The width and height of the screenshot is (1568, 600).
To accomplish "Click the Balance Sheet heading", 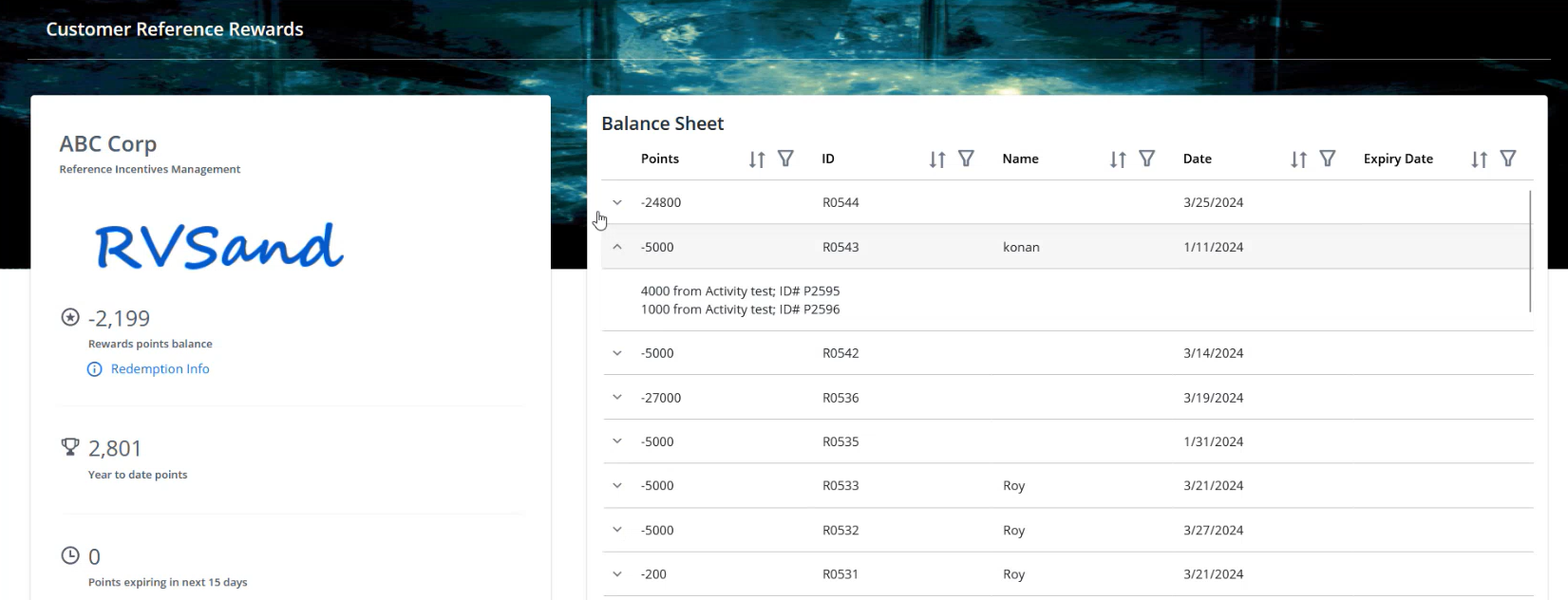I will (663, 123).
